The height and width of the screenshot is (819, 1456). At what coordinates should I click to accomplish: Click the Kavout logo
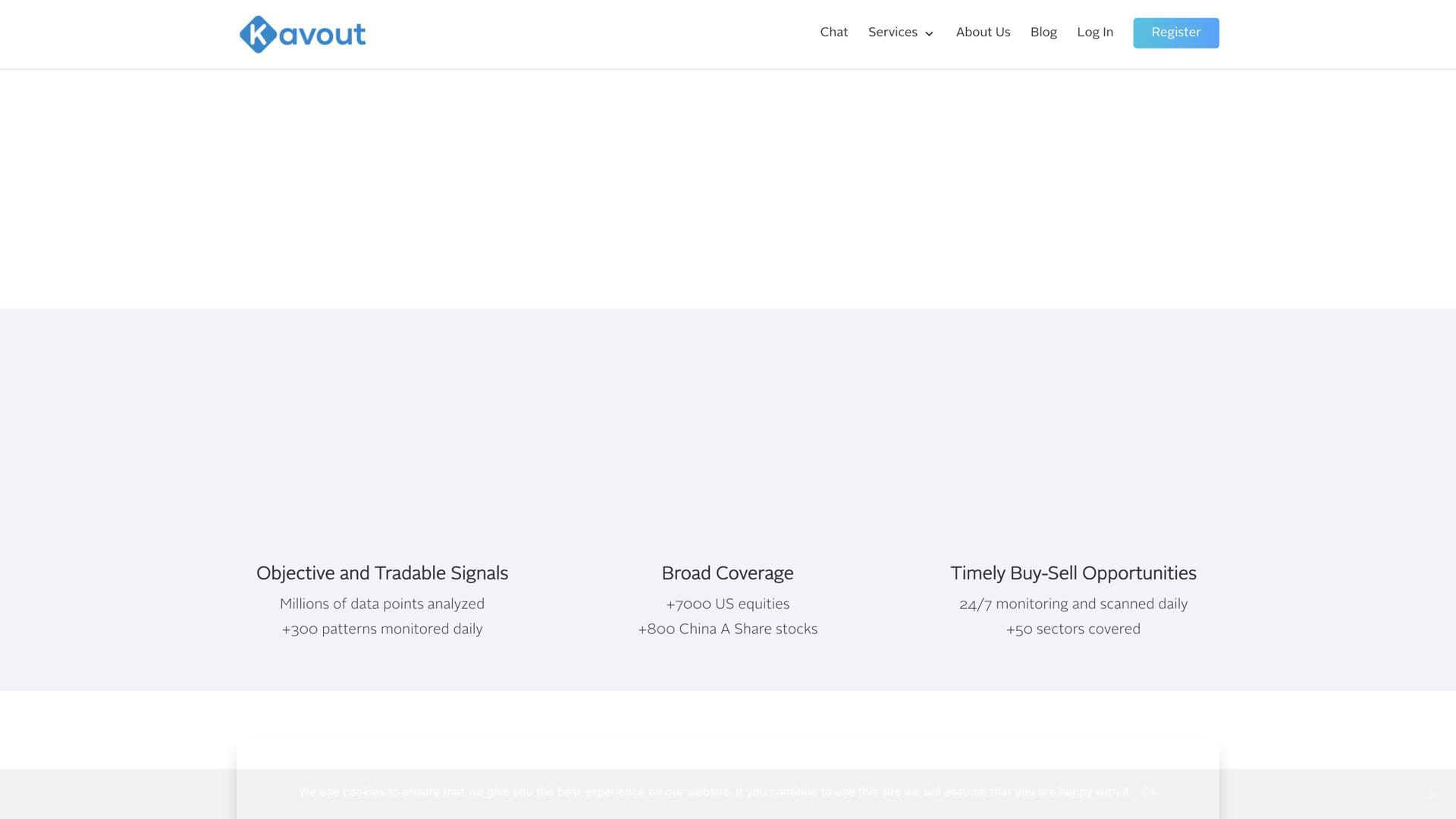coord(303,34)
